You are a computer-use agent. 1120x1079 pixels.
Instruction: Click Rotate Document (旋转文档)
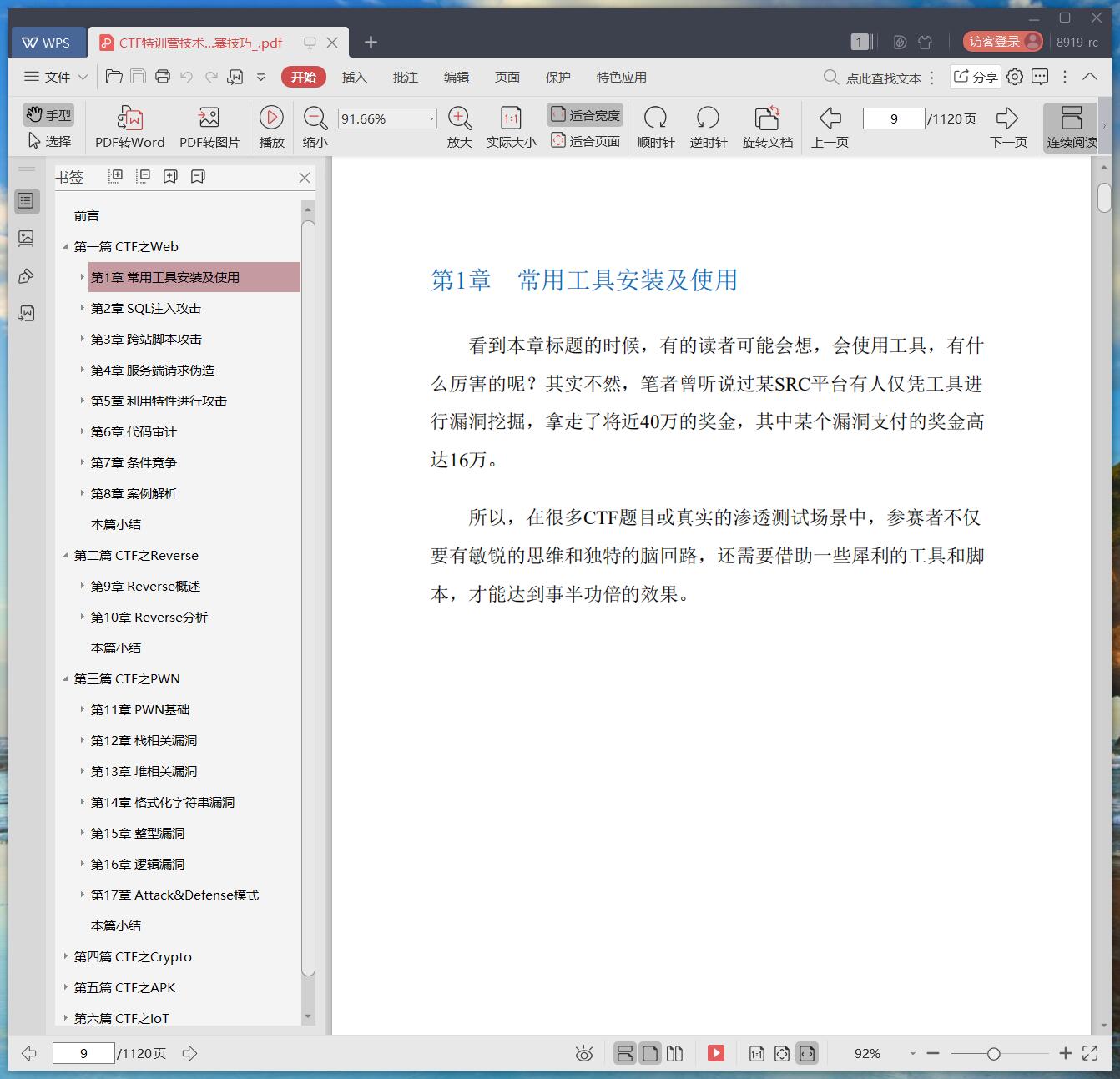point(767,127)
